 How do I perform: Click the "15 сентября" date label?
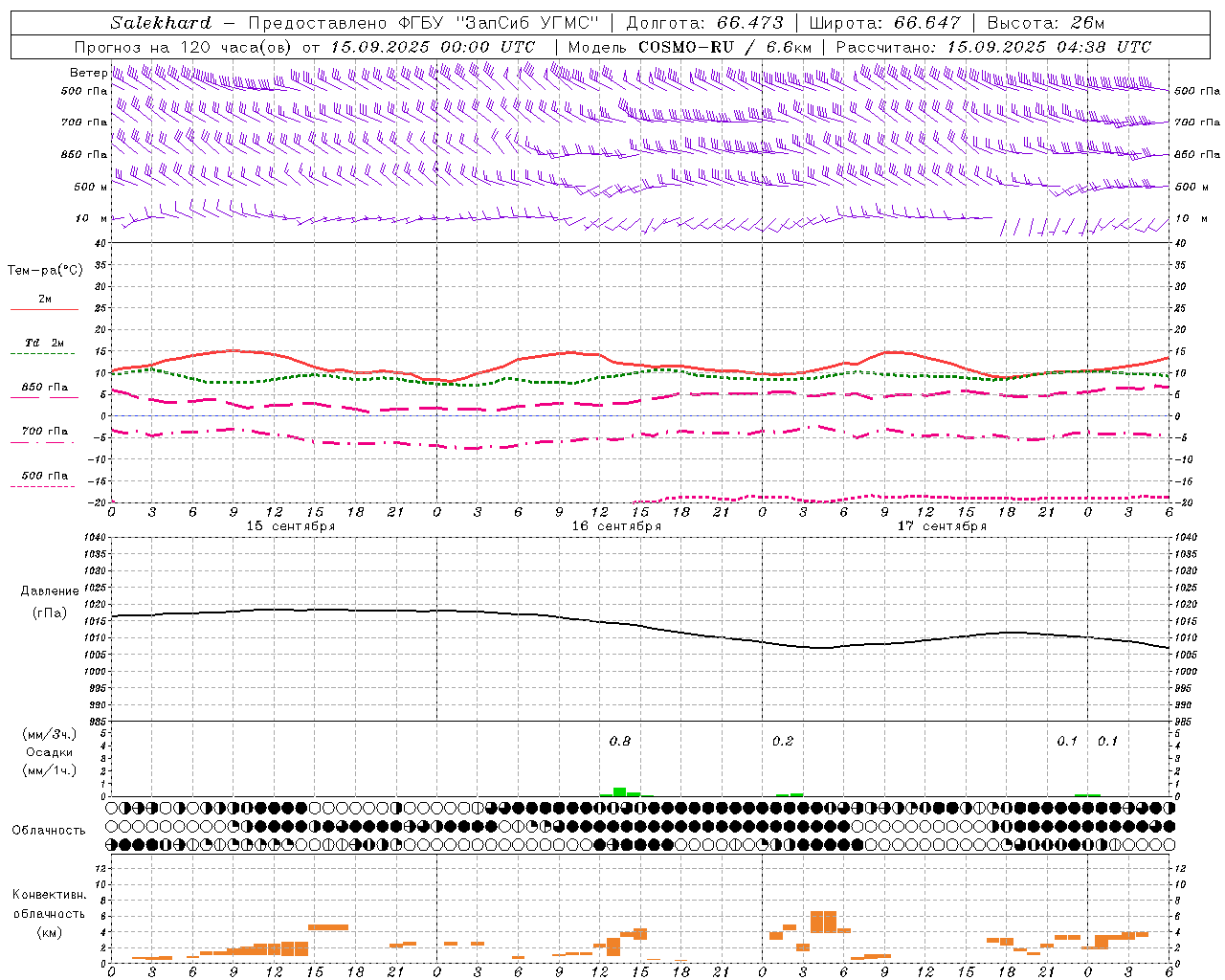[291, 526]
